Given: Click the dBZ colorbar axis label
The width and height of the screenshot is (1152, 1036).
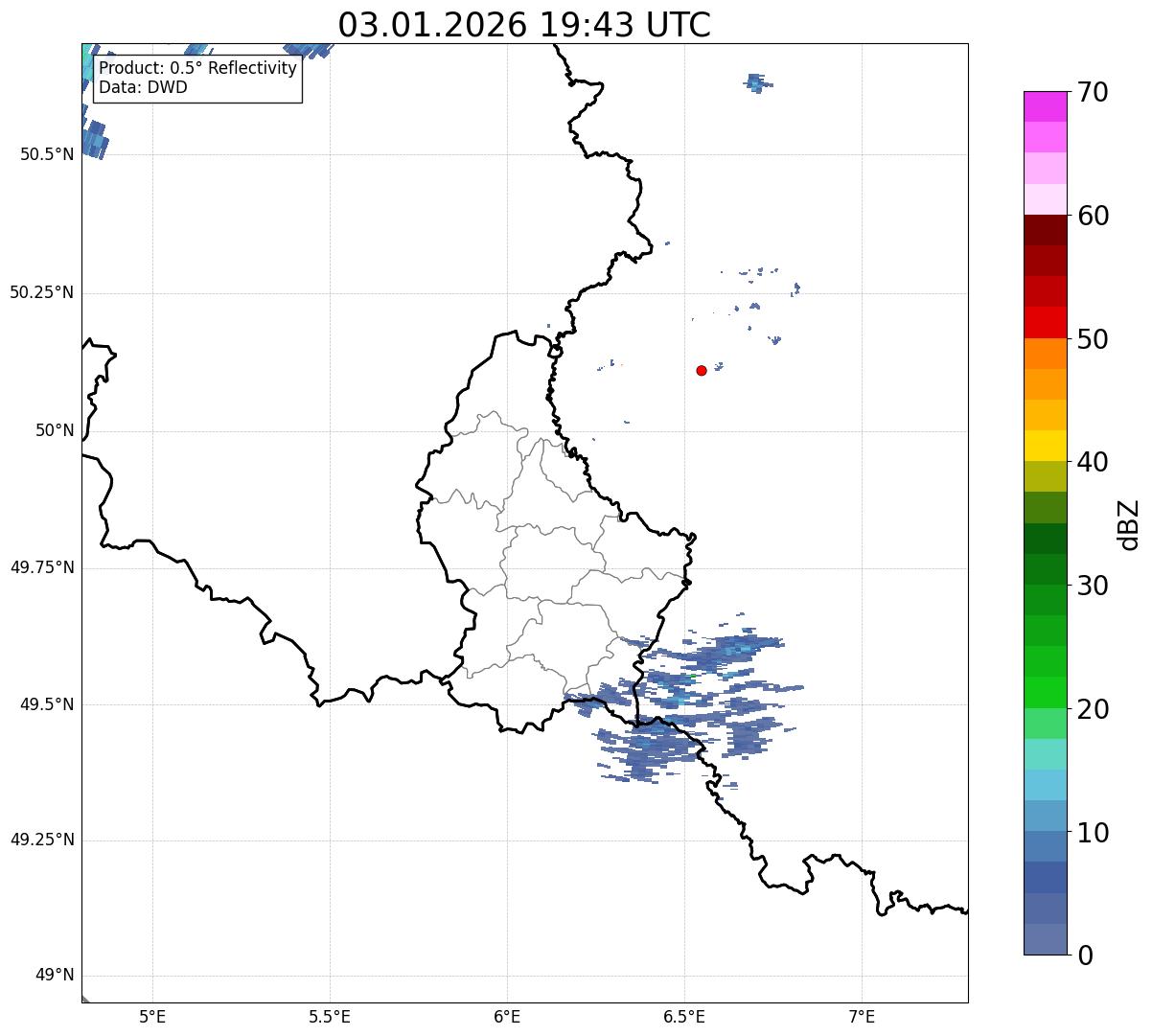Looking at the screenshot, I should pyautogui.click(x=1129, y=524).
